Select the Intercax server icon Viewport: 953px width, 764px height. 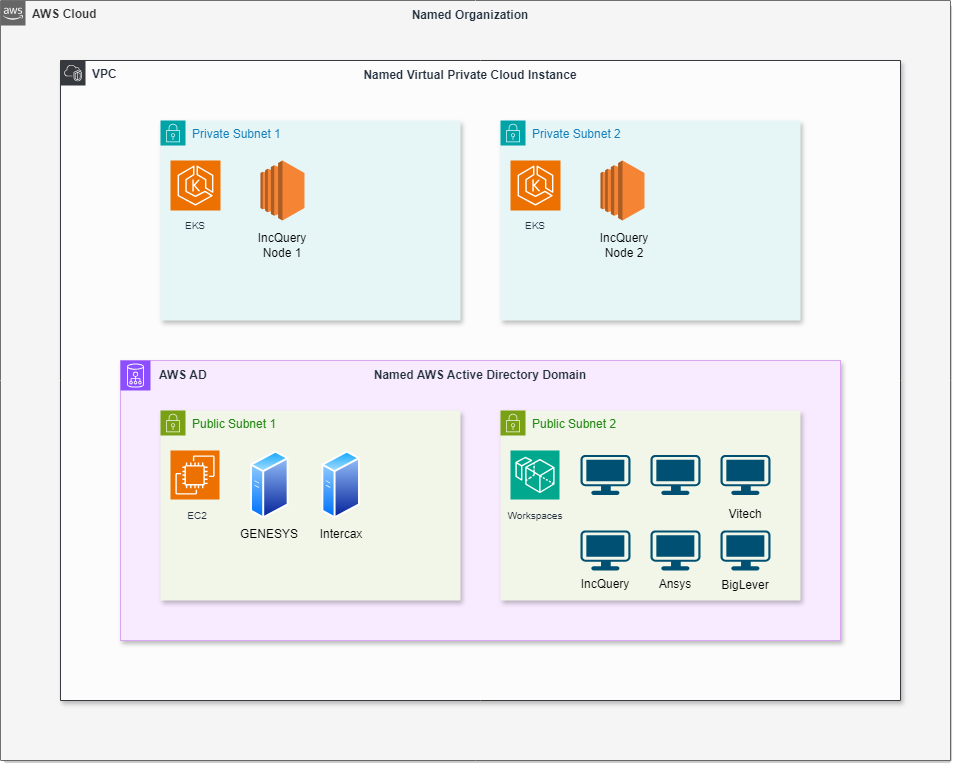341,485
